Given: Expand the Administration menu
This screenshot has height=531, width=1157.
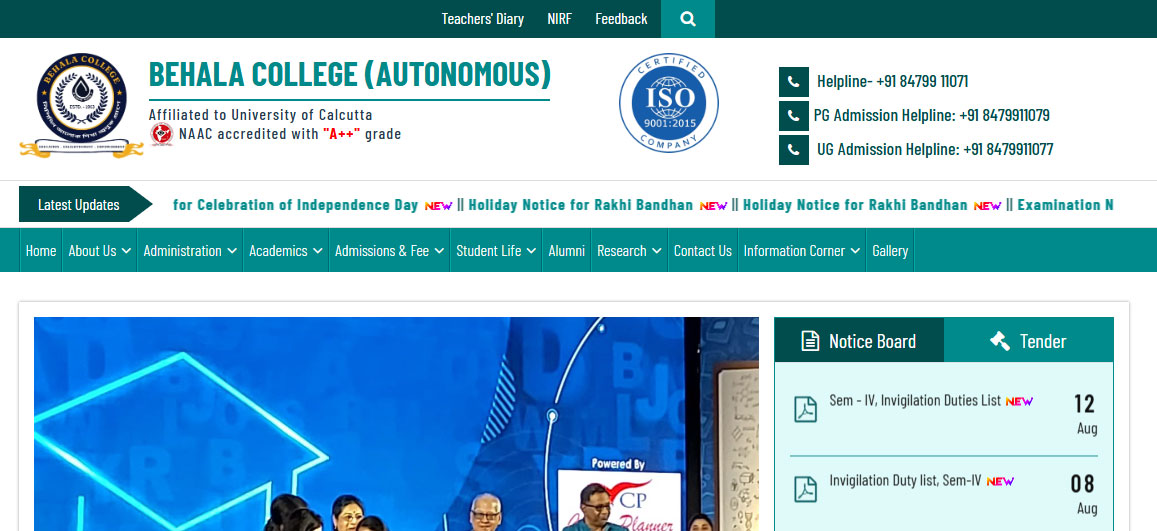Looking at the screenshot, I should [190, 251].
